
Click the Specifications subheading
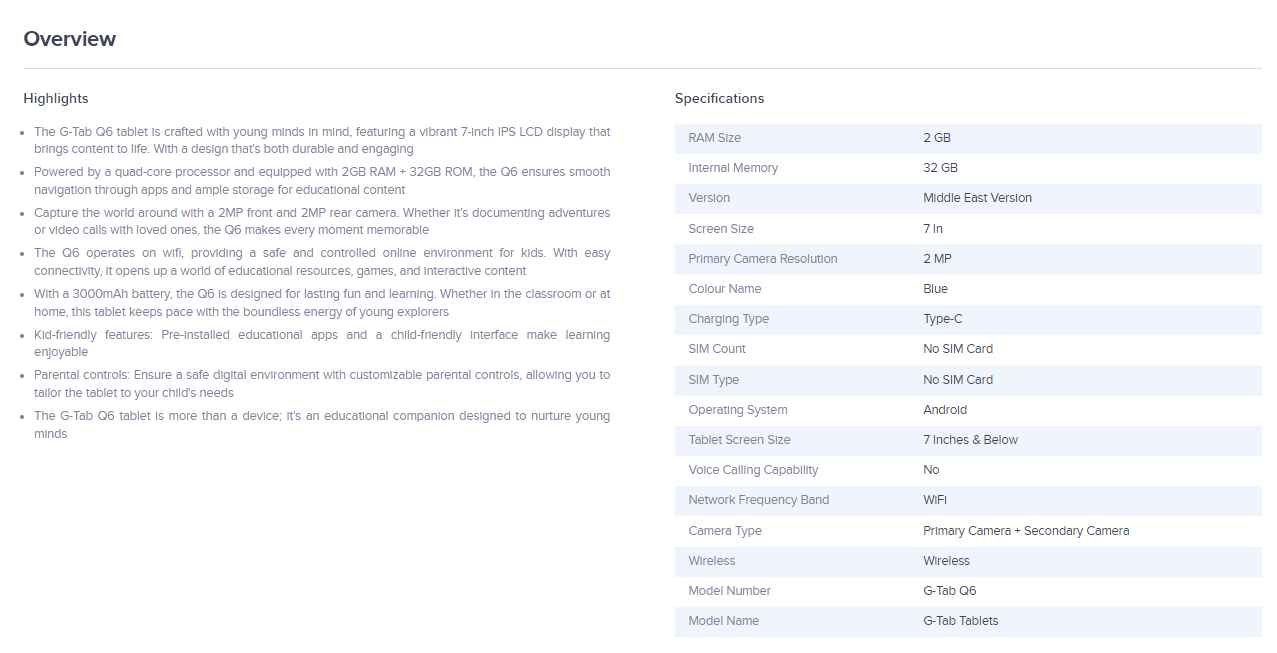(719, 98)
